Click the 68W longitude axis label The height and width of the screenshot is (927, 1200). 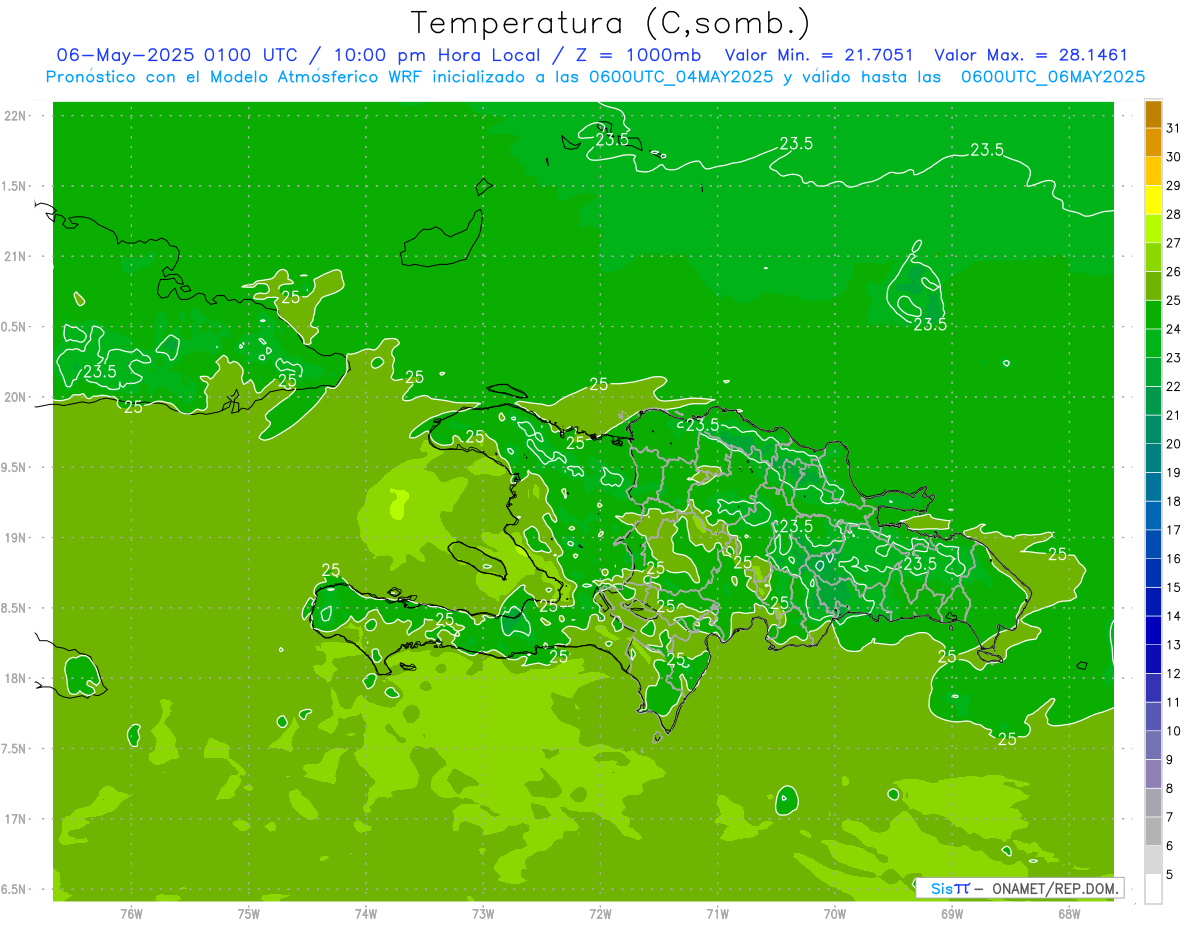1069,913
